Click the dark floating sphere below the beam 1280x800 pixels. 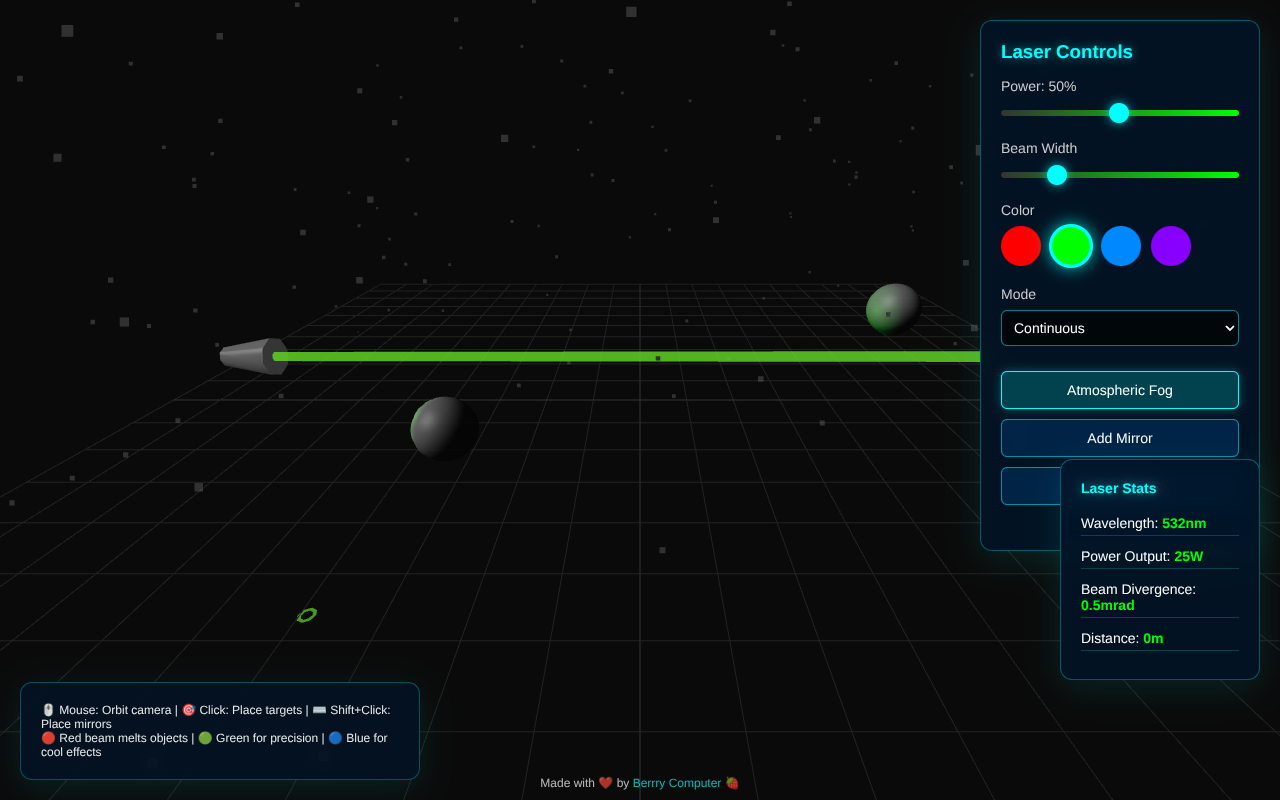pos(443,428)
